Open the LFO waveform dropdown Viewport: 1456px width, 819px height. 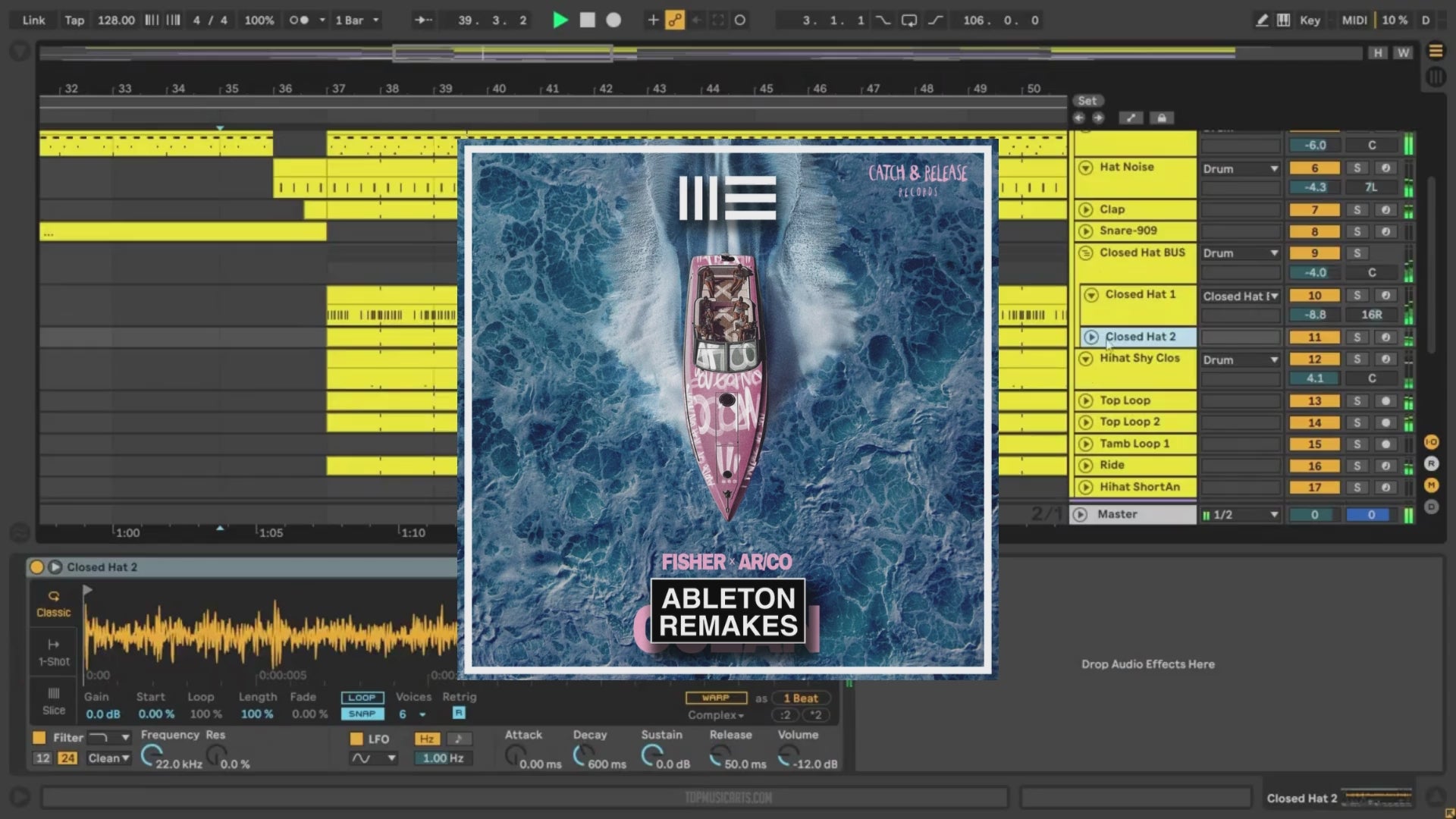[x=374, y=758]
